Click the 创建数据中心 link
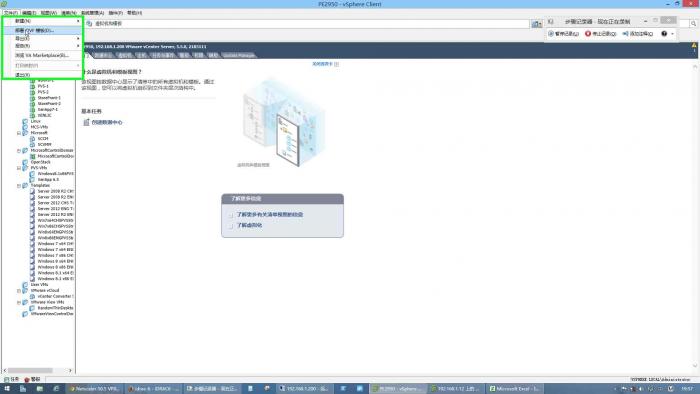Image resolution: width=700 pixels, height=394 pixels. tap(107, 122)
